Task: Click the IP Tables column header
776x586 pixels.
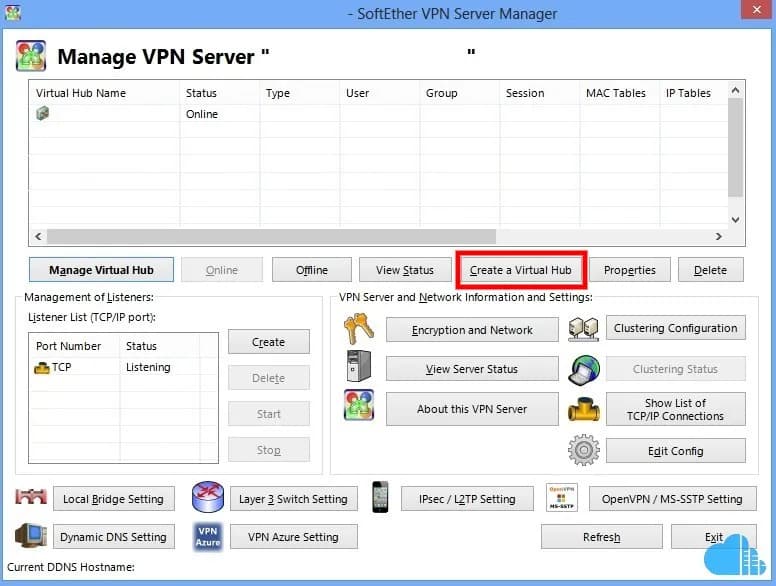Action: (693, 93)
